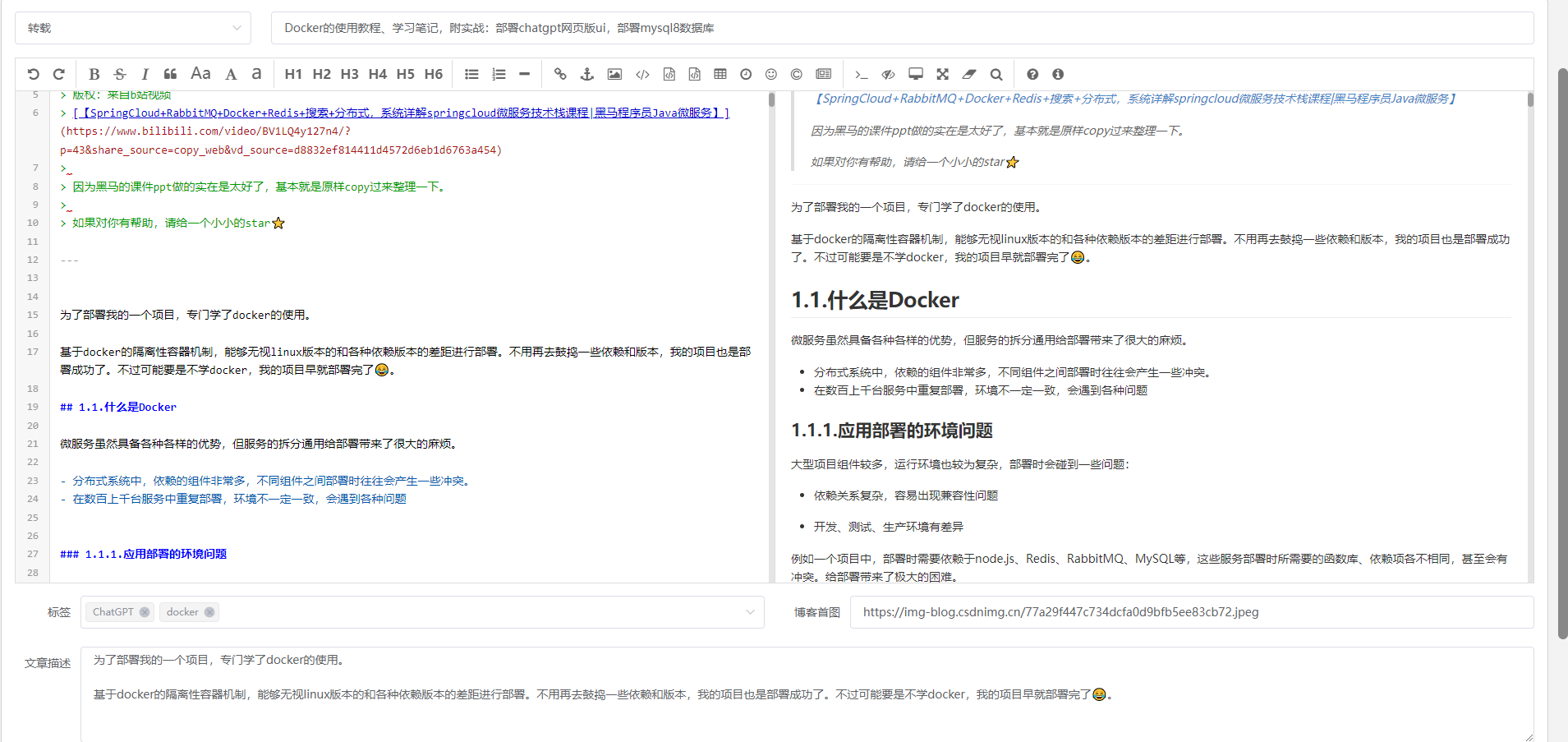Image resolution: width=1568 pixels, height=742 pixels.
Task: Click preview bullet '开发、测试、生产环境有差异'
Action: (889, 527)
